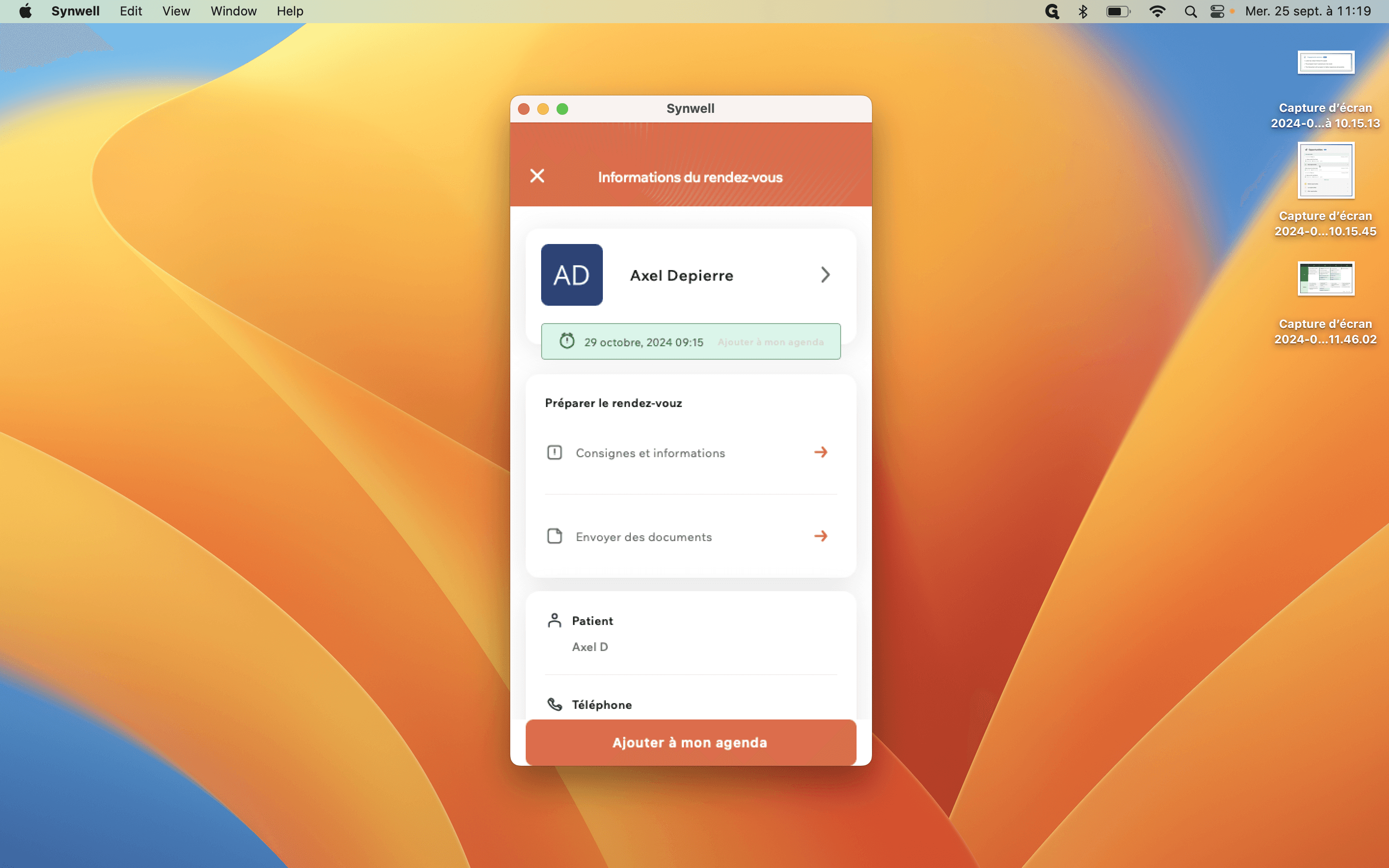Click the Patient person icon

coord(555,621)
